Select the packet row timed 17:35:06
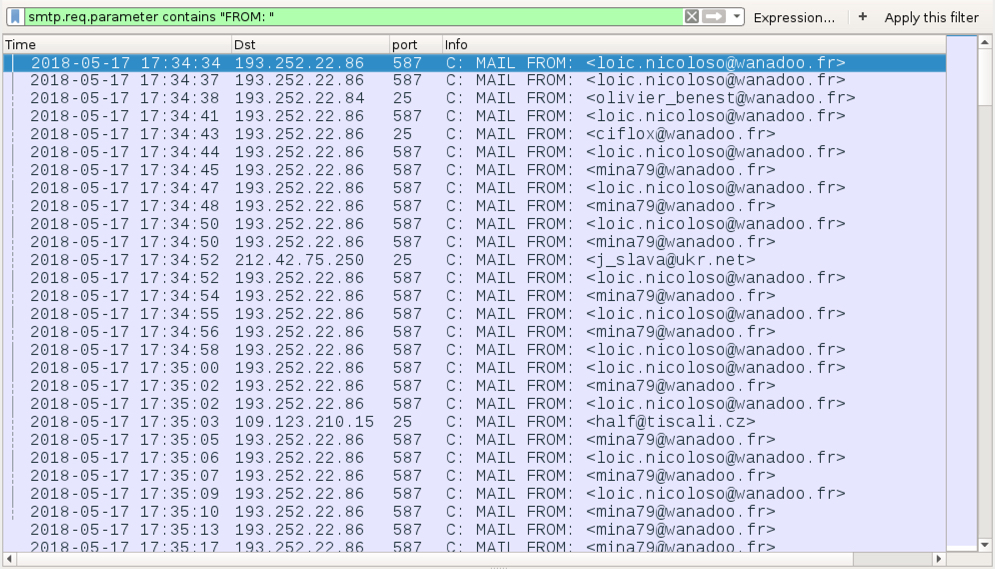Viewport: 995px width, 569px height. point(474,458)
